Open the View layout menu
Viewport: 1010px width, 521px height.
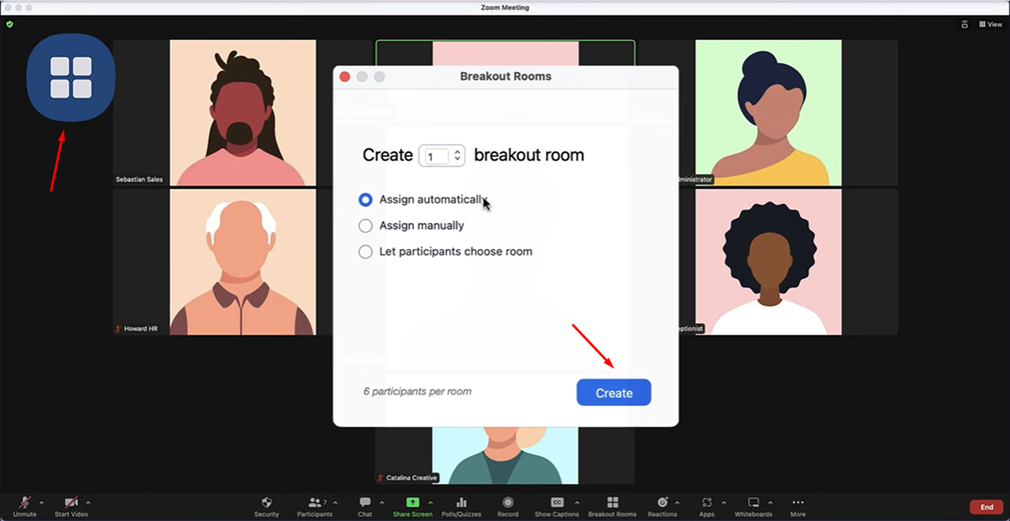point(990,24)
